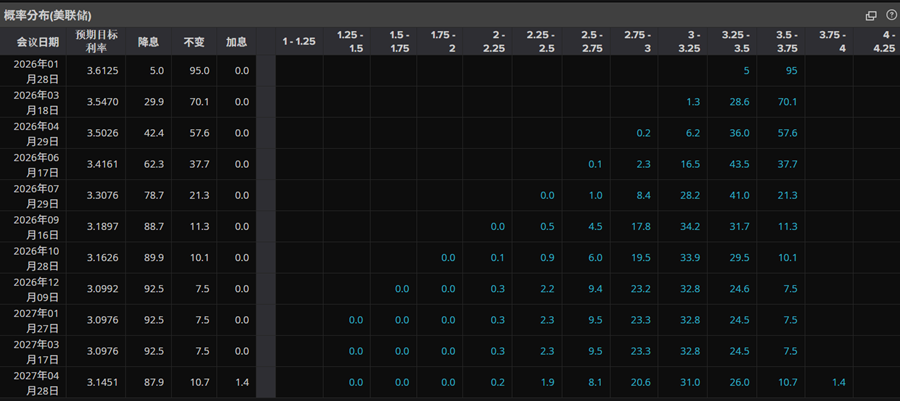
Task: Click expected rate value 3.4161
Action: 104,164
